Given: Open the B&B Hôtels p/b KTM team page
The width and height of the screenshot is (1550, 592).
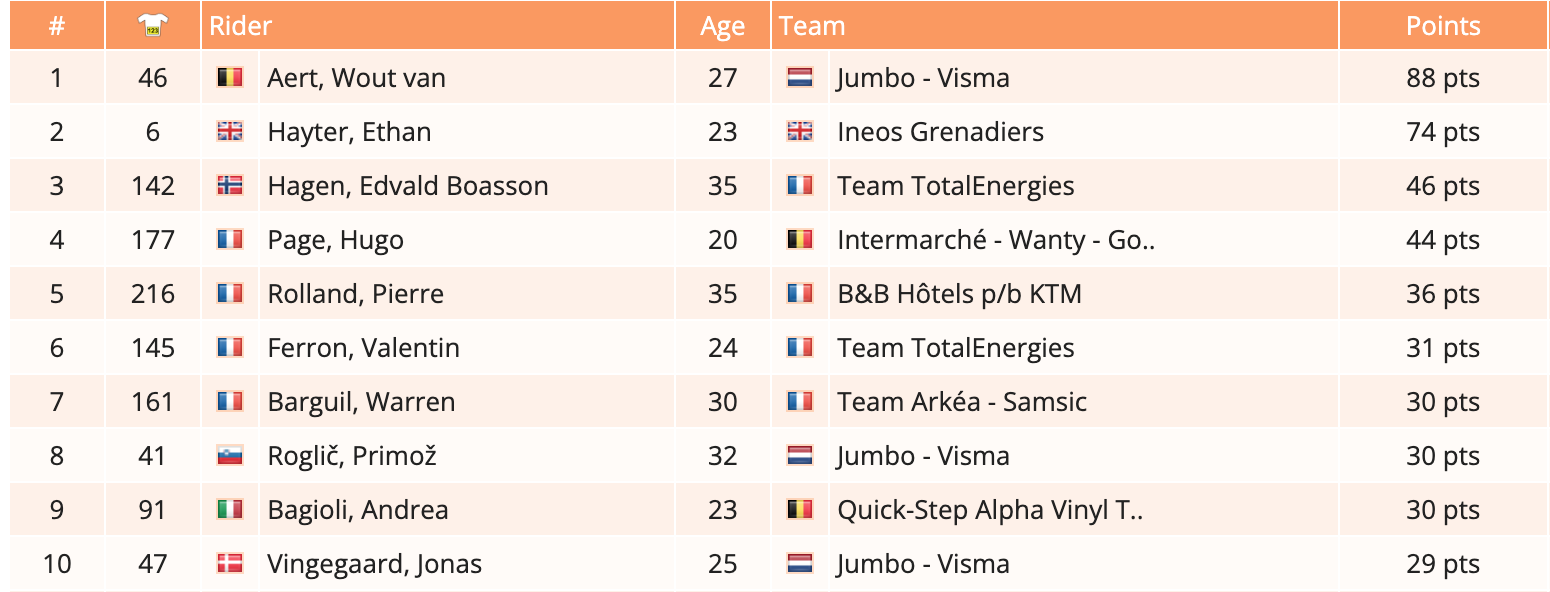Looking at the screenshot, I should [x=959, y=294].
